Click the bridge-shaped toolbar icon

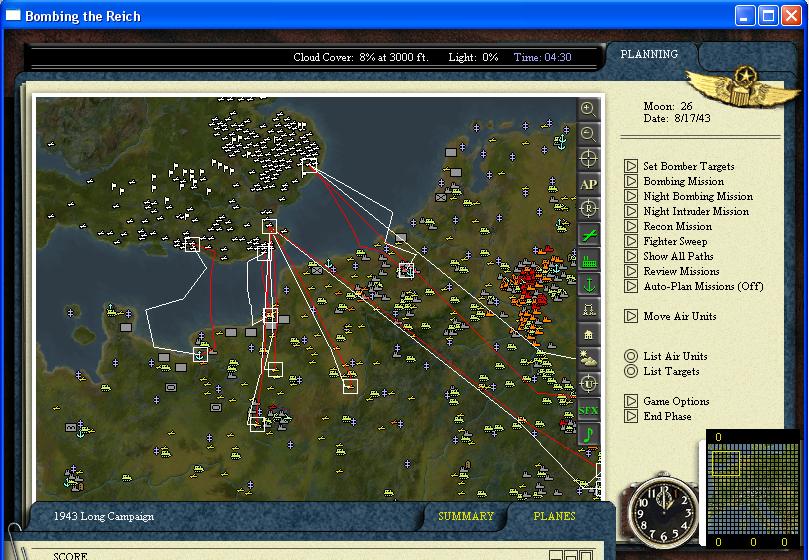point(588,310)
